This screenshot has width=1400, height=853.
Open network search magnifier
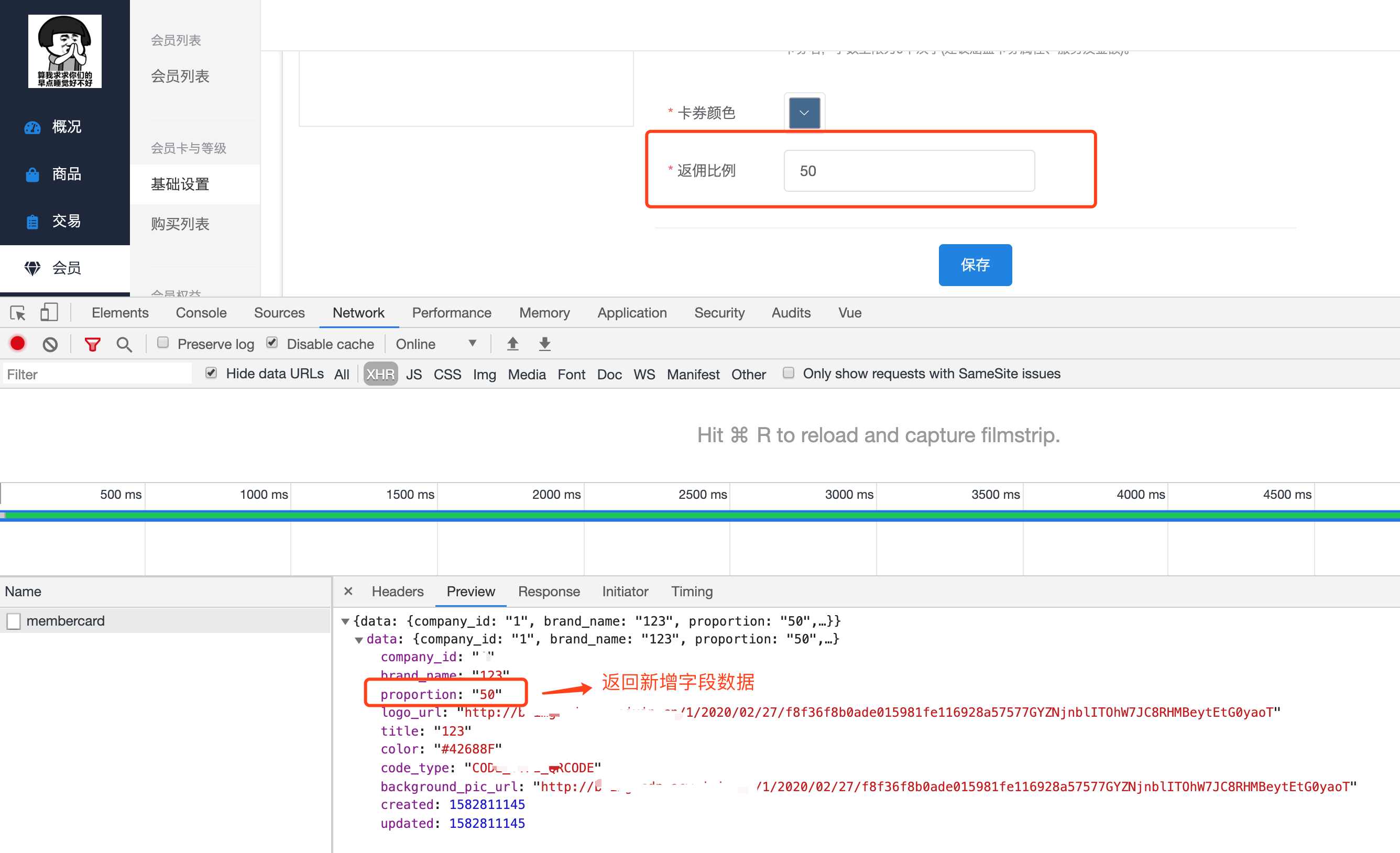[x=124, y=344]
